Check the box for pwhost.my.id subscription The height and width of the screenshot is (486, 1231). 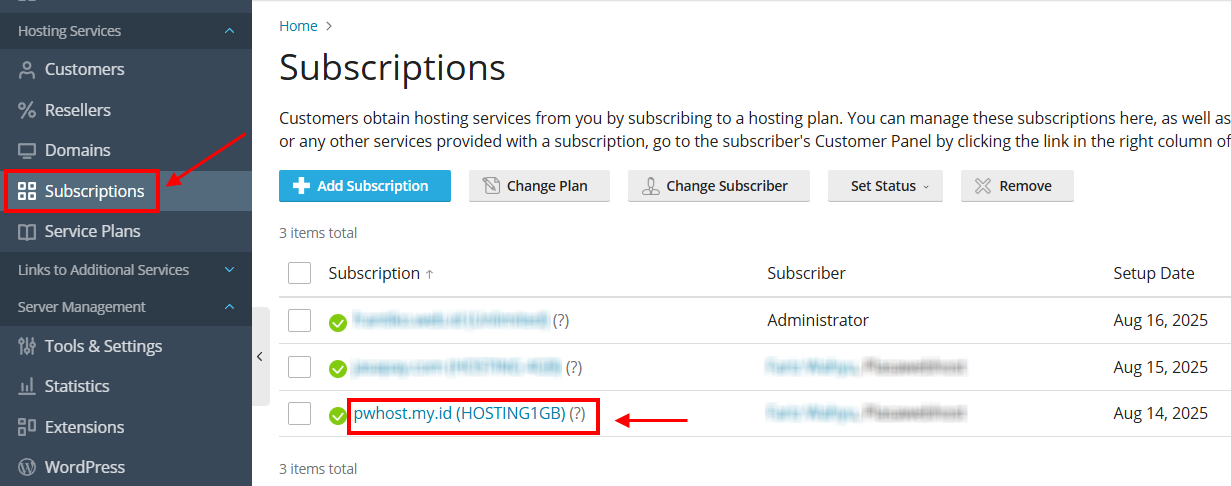[x=299, y=413]
